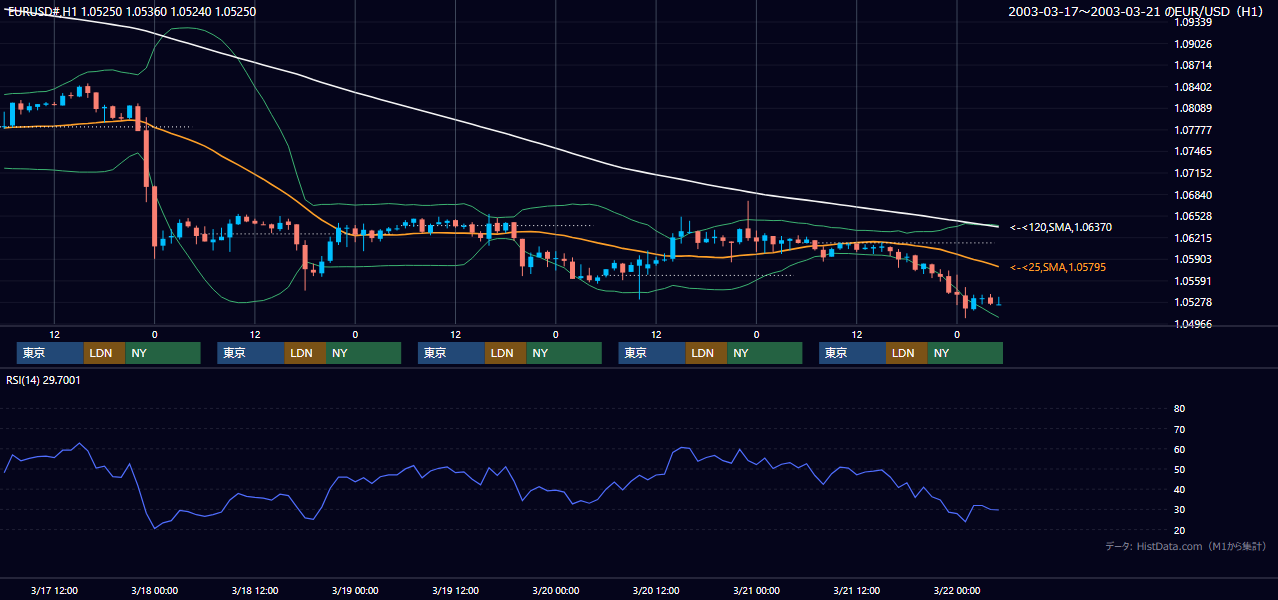
Task: Click RSI scale value 50
Action: [1179, 470]
